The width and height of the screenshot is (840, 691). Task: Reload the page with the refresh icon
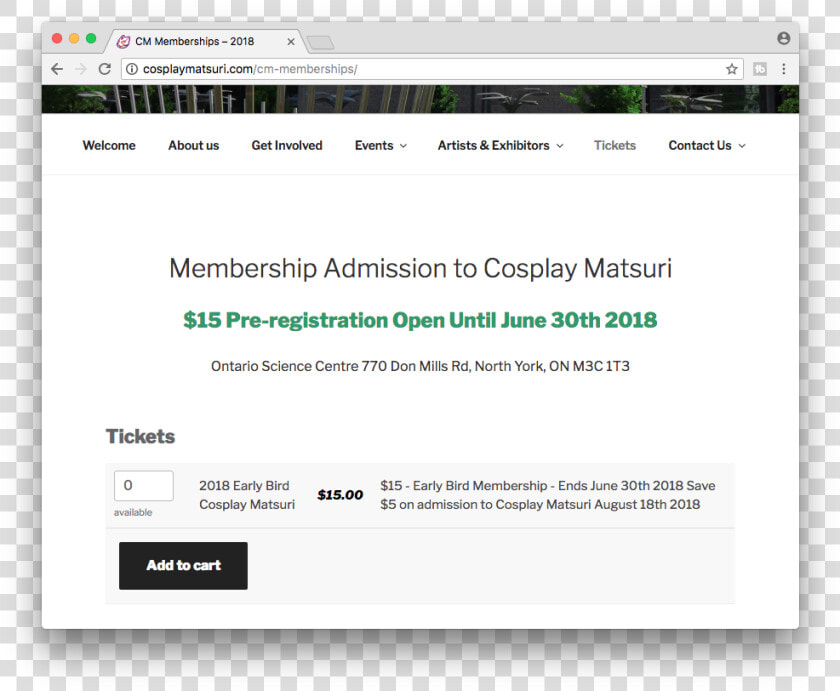(x=105, y=69)
